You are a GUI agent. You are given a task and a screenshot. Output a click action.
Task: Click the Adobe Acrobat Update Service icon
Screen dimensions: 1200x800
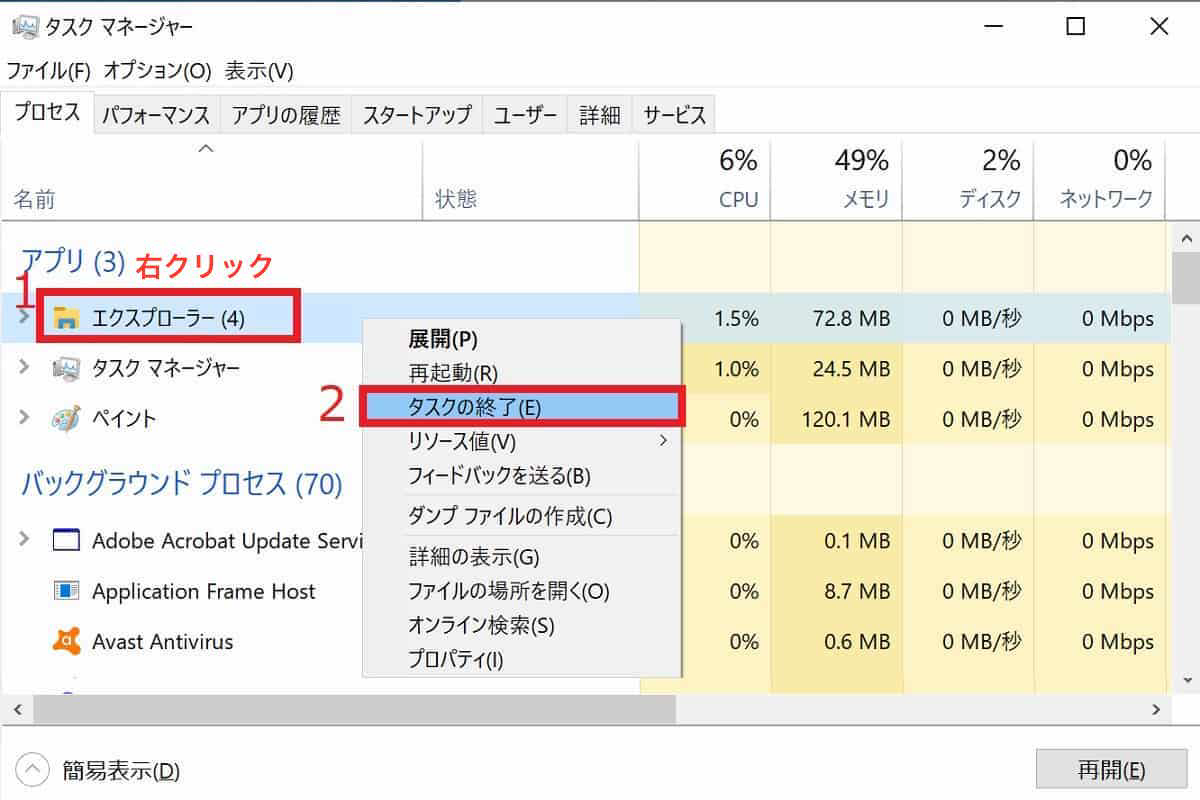click(66, 541)
